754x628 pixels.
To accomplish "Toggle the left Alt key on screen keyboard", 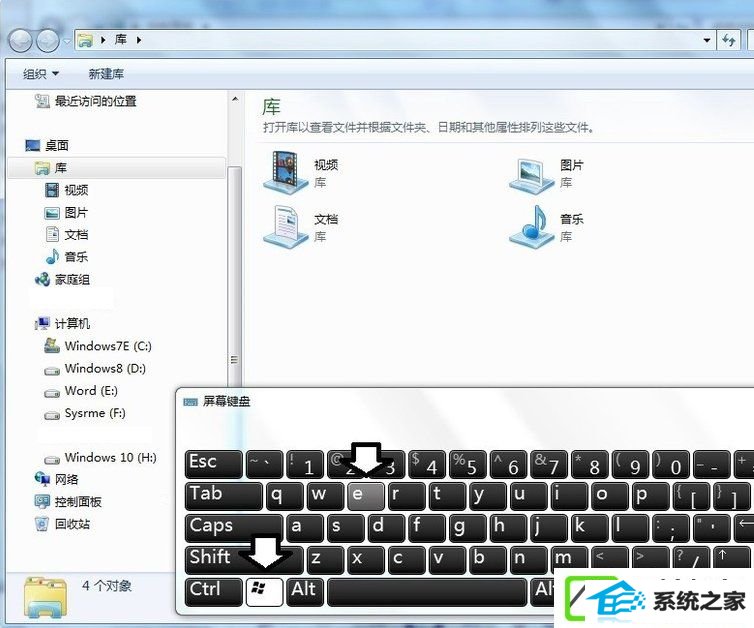I will click(305, 592).
